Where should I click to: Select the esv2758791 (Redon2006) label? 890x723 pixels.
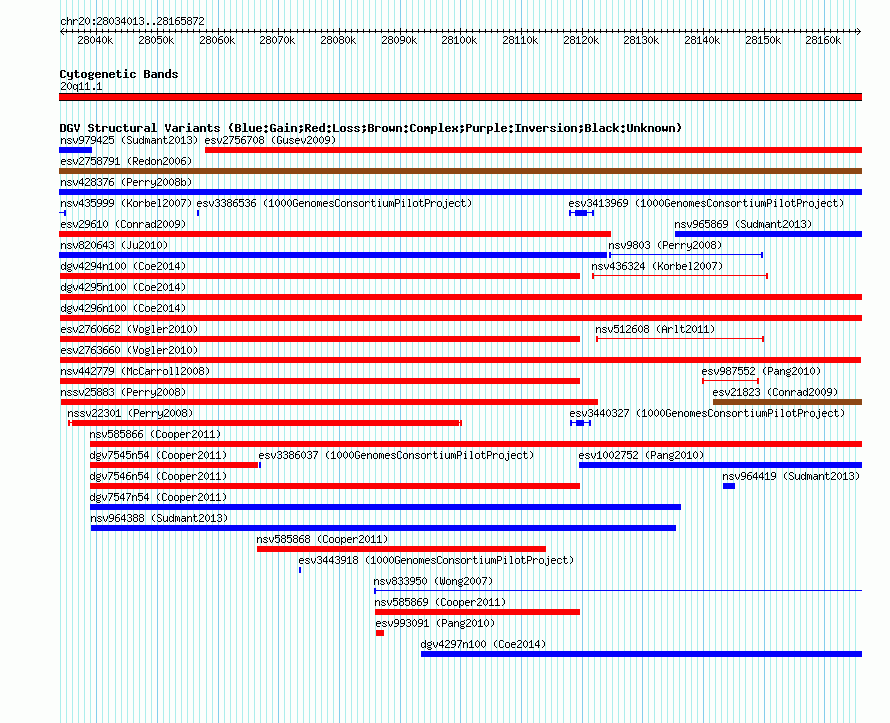coord(126,161)
